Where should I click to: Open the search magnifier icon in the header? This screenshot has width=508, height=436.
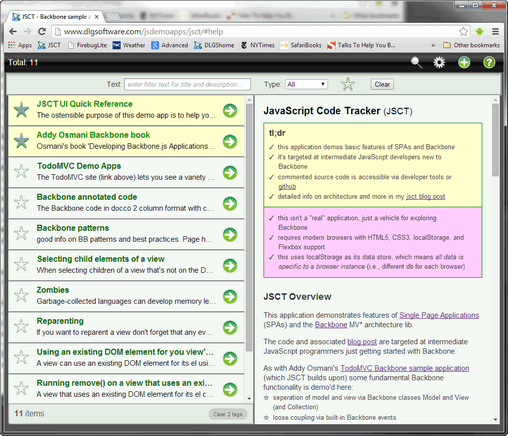(416, 62)
